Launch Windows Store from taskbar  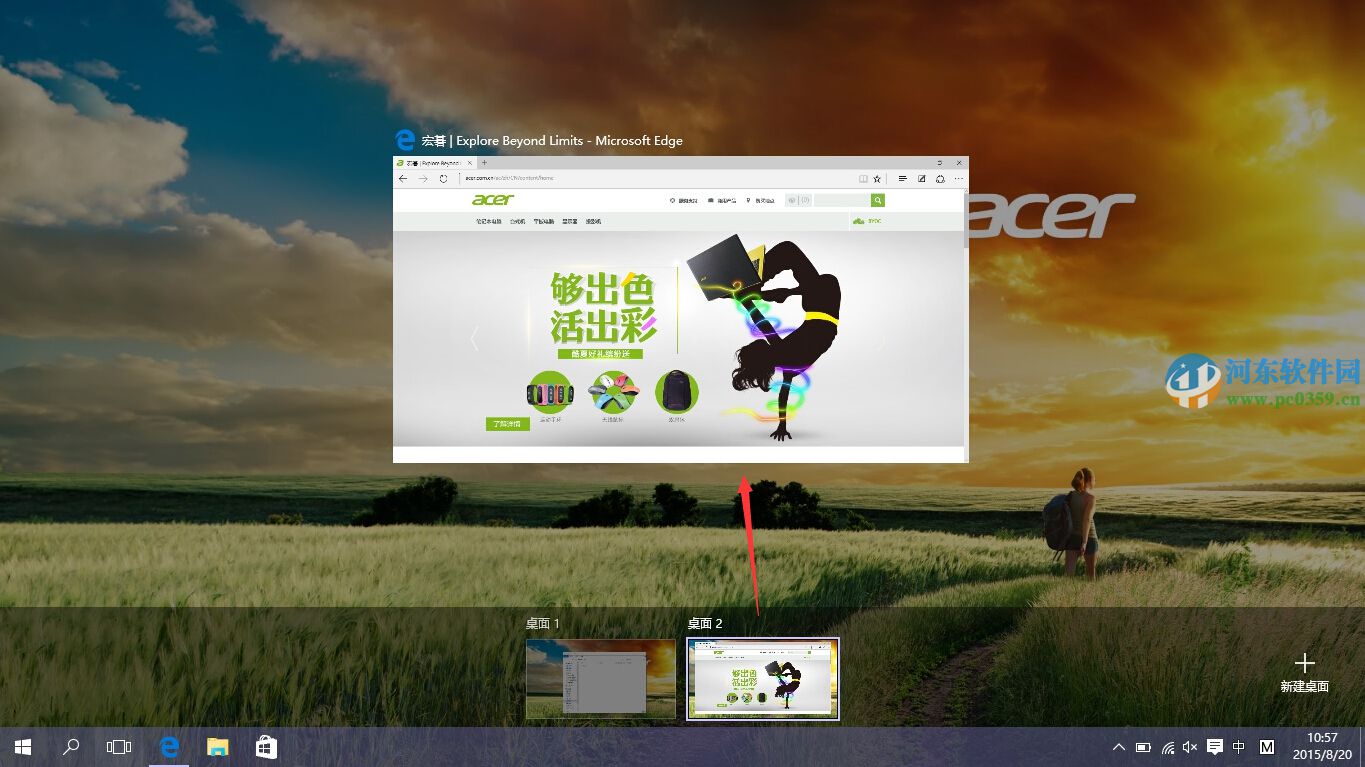coord(265,746)
